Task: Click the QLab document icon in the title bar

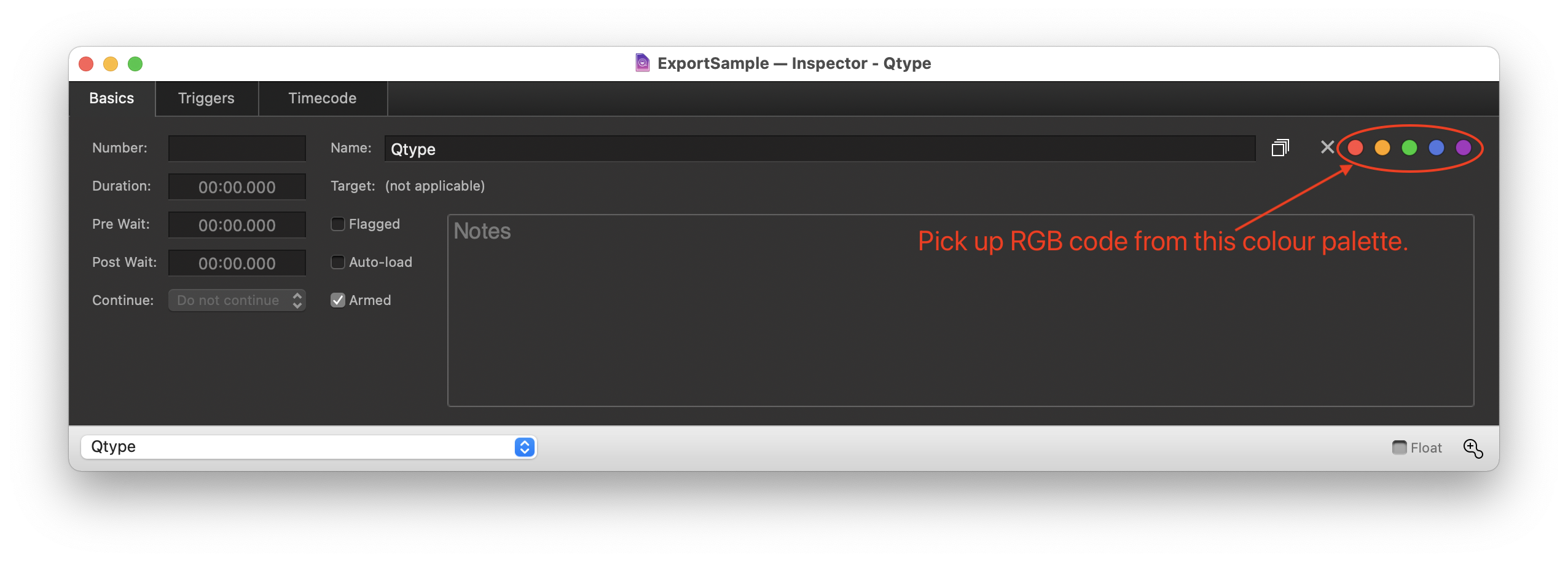Action: click(641, 63)
